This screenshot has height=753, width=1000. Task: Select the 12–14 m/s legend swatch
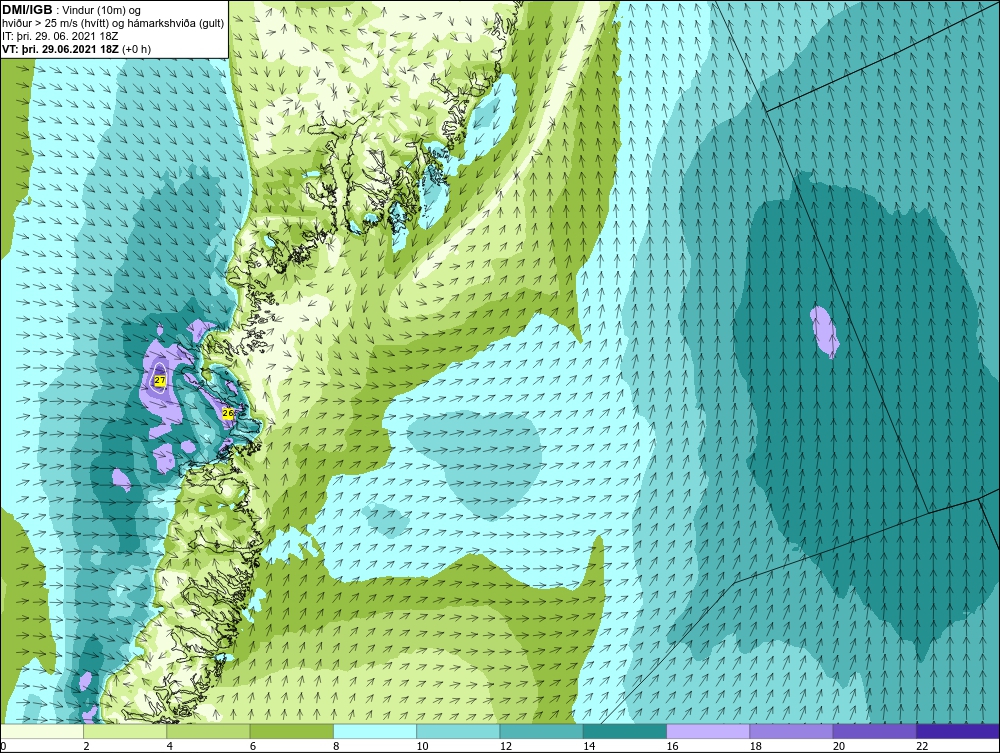(541, 731)
